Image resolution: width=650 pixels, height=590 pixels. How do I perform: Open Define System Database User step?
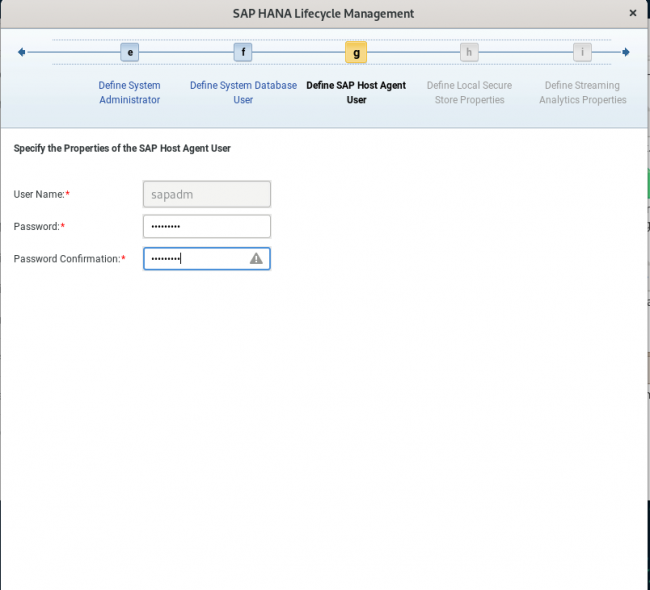(243, 92)
